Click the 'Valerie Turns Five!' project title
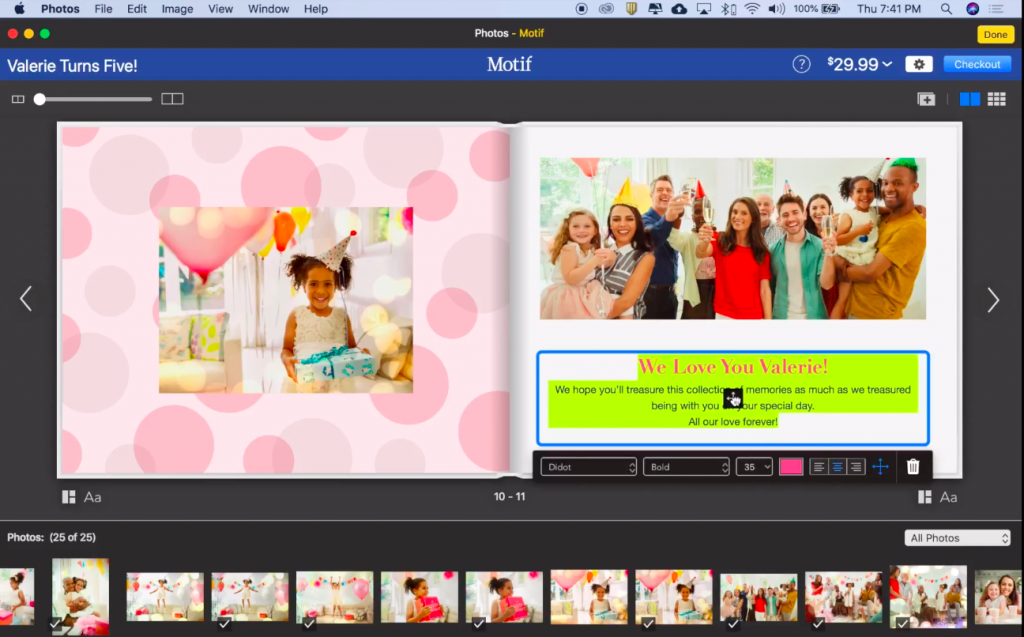 click(72, 66)
